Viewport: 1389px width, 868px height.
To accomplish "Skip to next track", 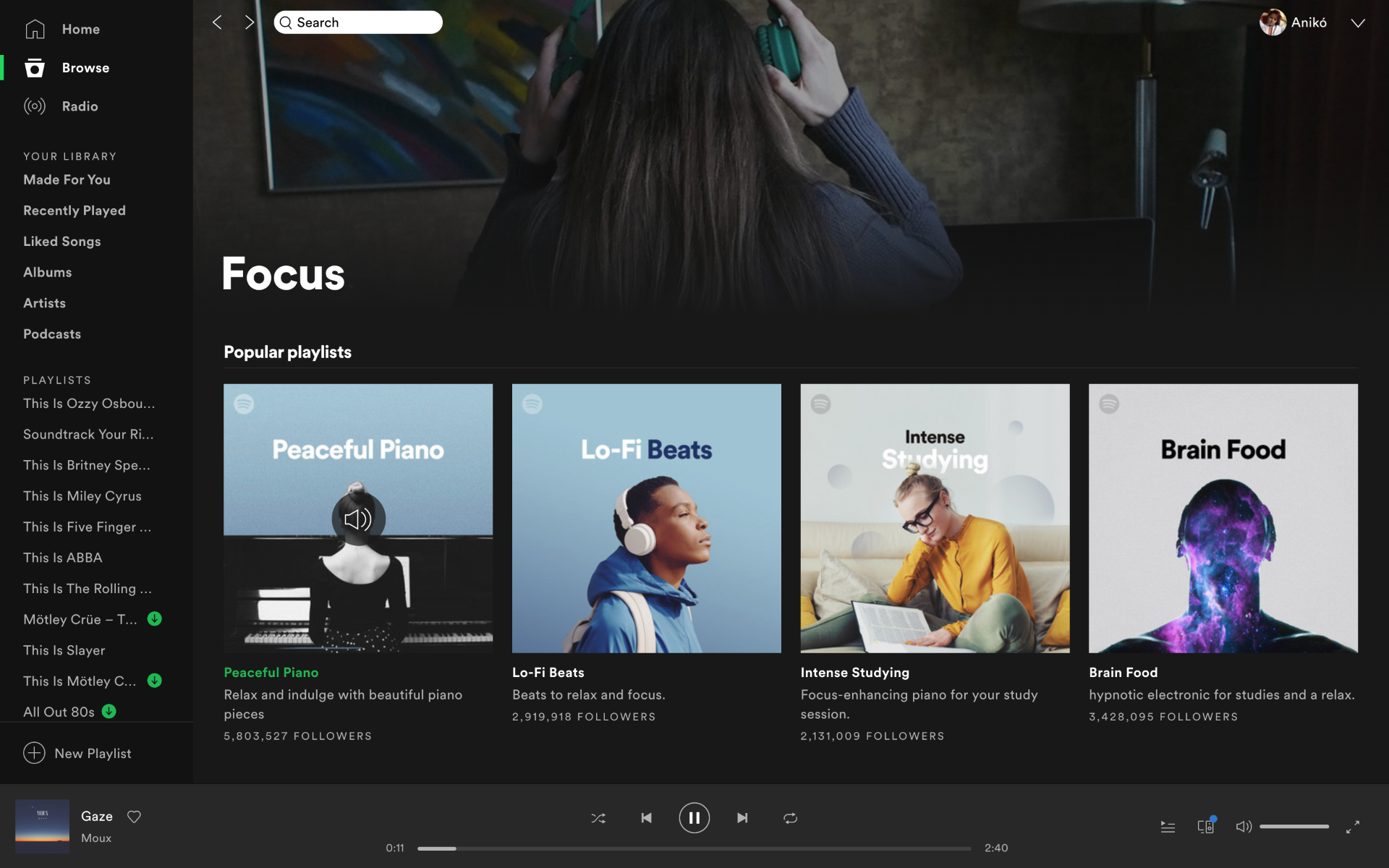I will pyautogui.click(x=742, y=818).
